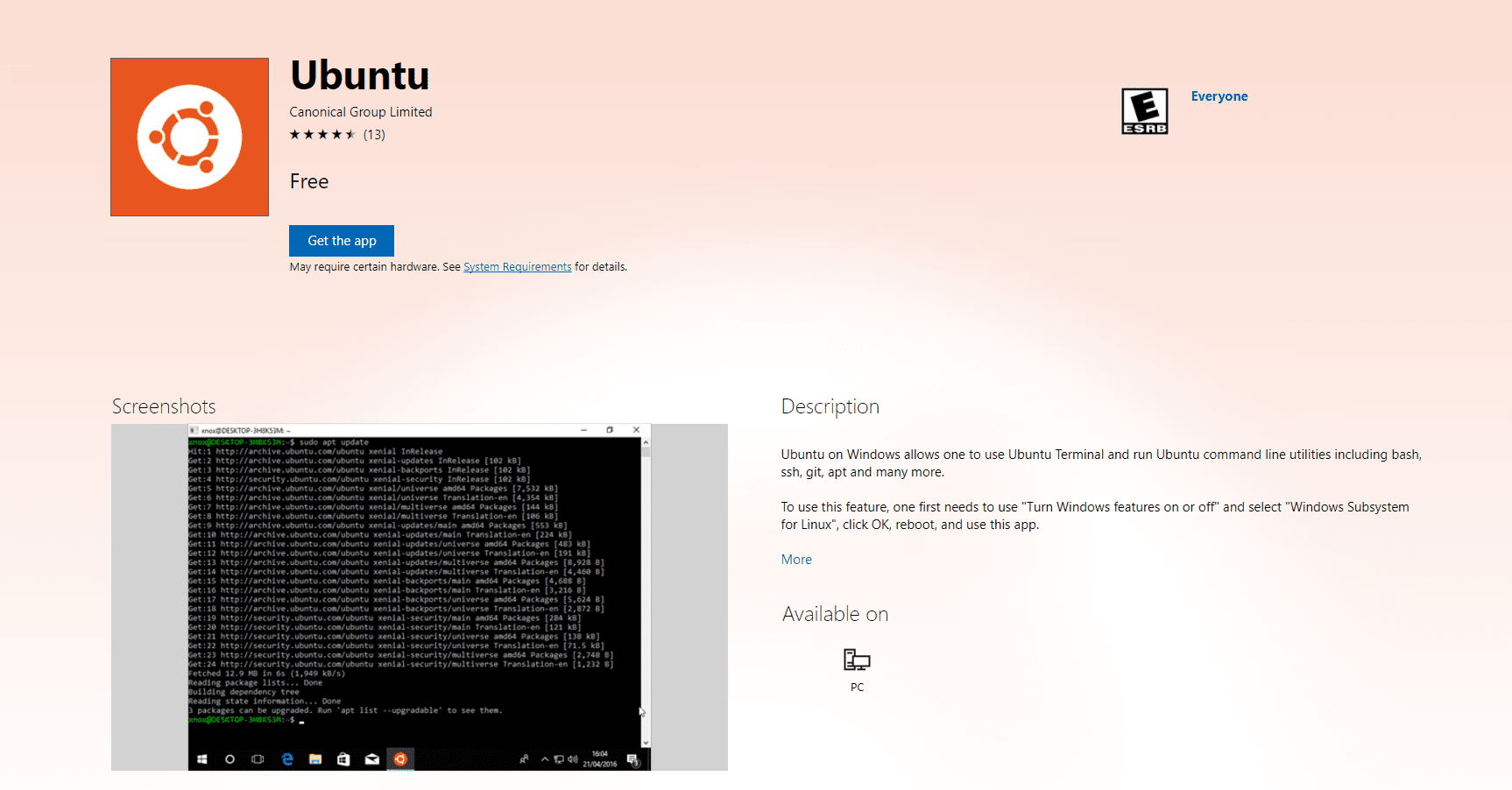Click the Description section heading
The image size is (1512, 790).
point(830,406)
